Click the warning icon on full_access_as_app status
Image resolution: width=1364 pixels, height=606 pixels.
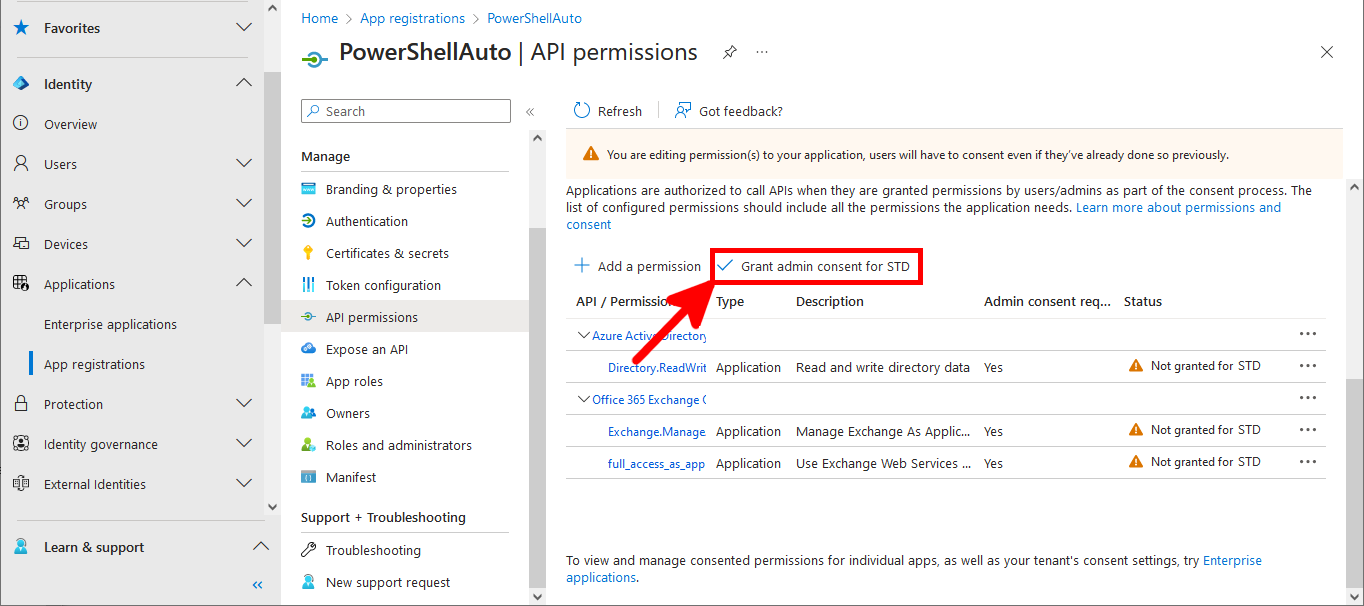click(x=1136, y=461)
